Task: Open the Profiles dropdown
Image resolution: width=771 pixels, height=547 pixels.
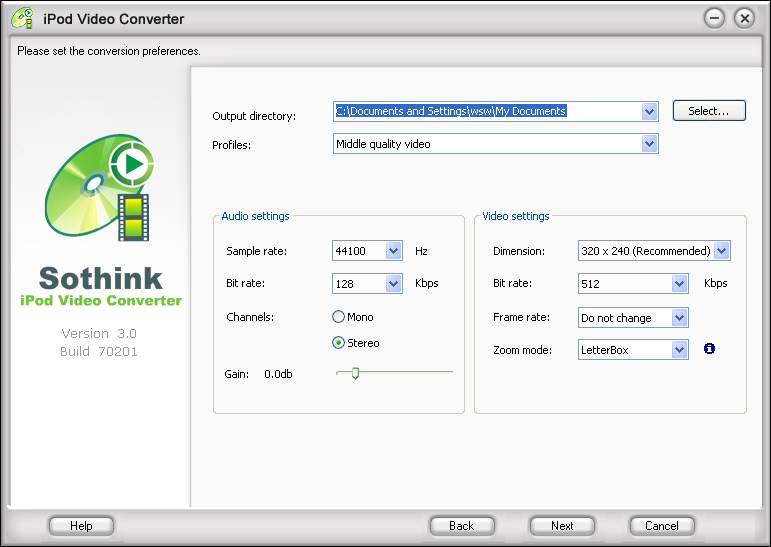Action: 496,144
